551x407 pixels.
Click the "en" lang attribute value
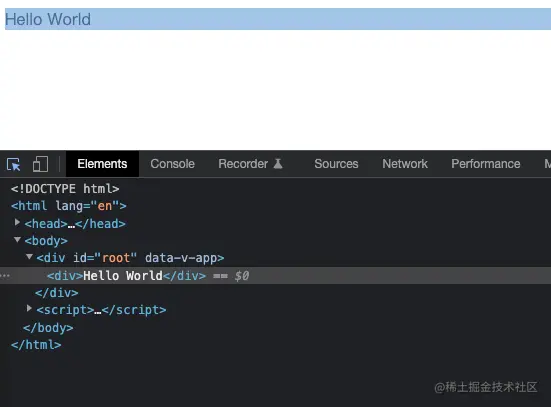pyautogui.click(x=105, y=206)
